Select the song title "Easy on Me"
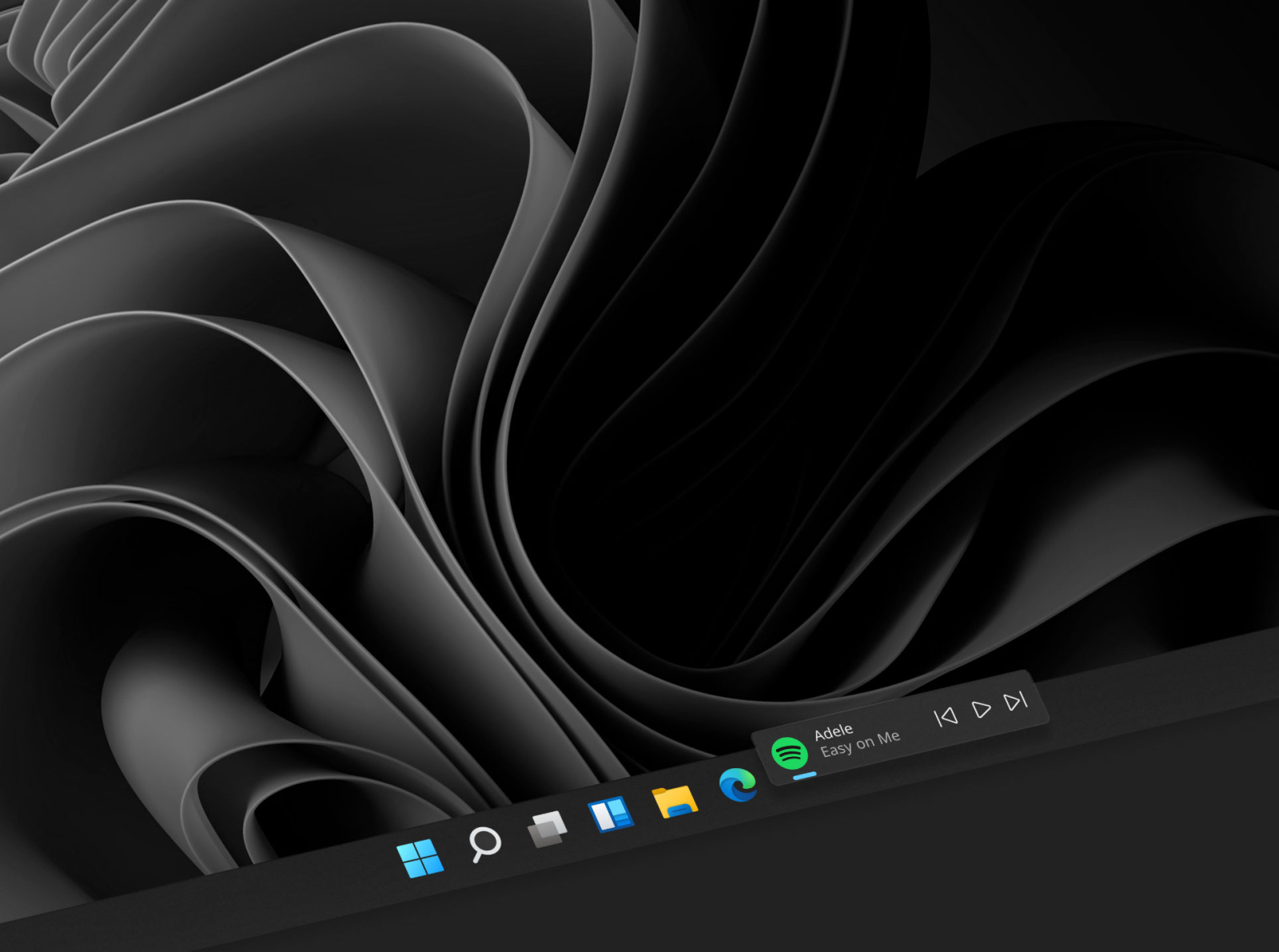Screen dimensions: 1279x952 pyautogui.click(x=862, y=747)
